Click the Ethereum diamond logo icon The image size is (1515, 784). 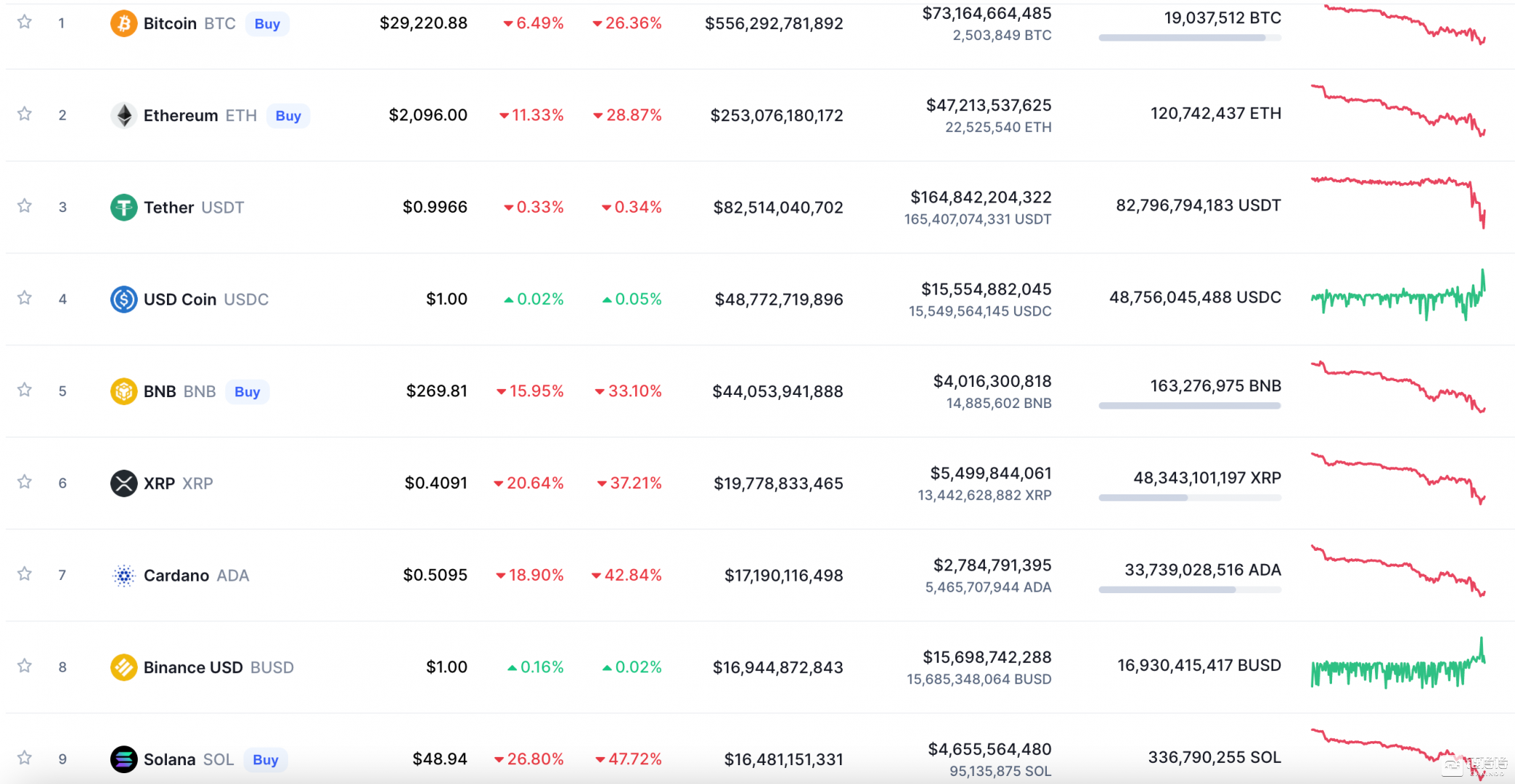pos(123,115)
